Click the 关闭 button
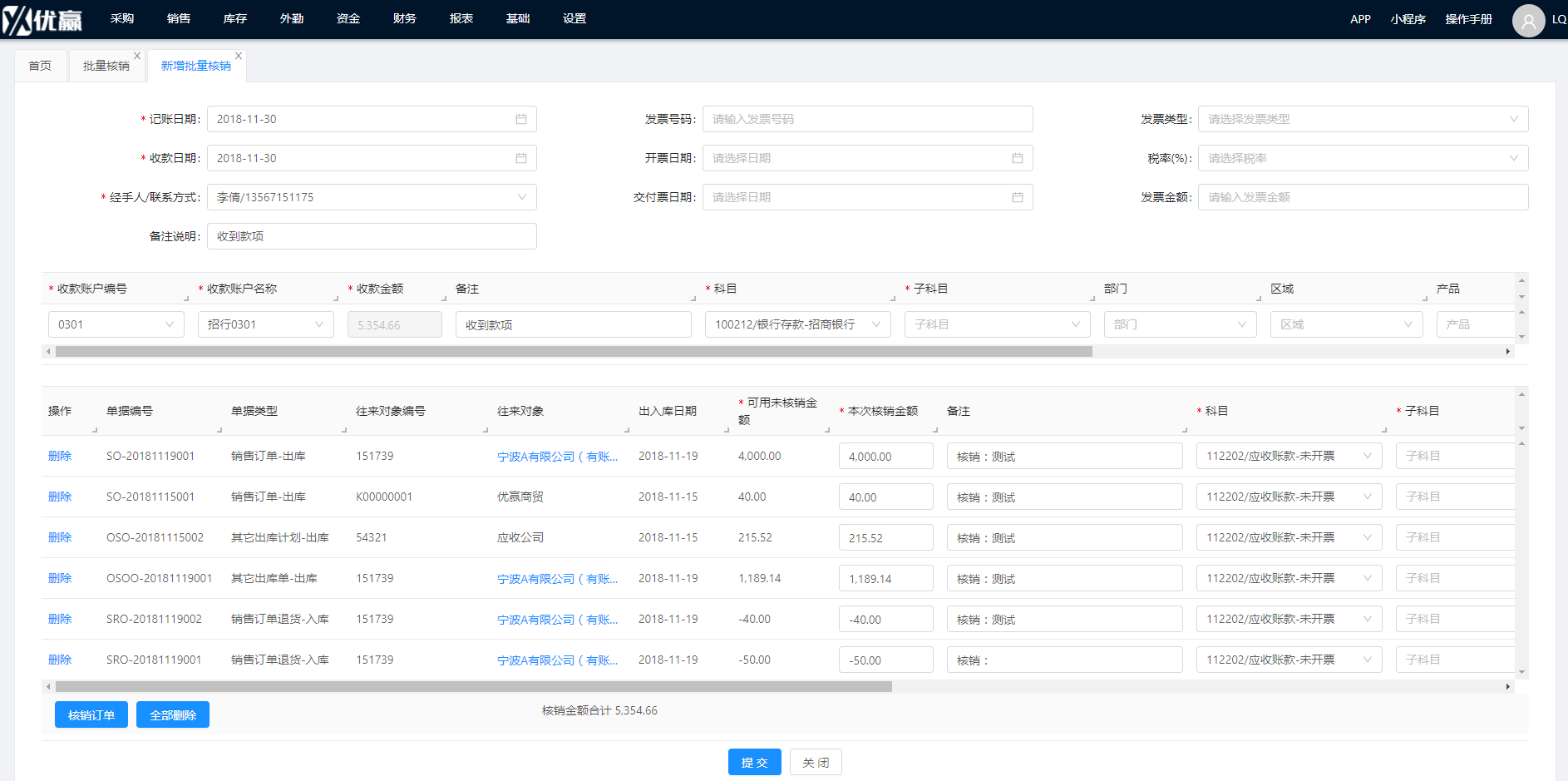 coord(816,762)
